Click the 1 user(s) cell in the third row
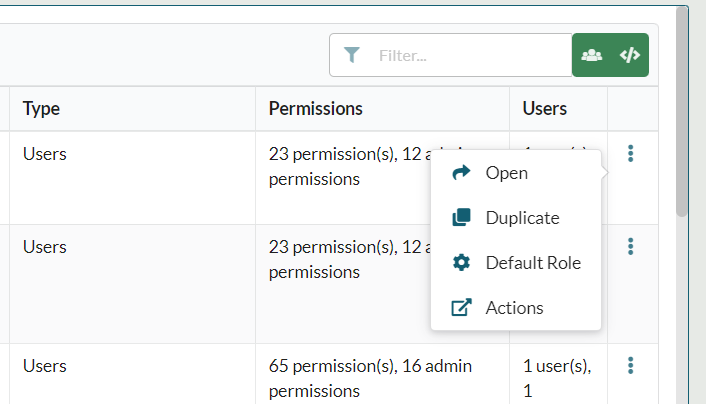Viewport: 706px width, 404px height. pyautogui.click(x=556, y=377)
